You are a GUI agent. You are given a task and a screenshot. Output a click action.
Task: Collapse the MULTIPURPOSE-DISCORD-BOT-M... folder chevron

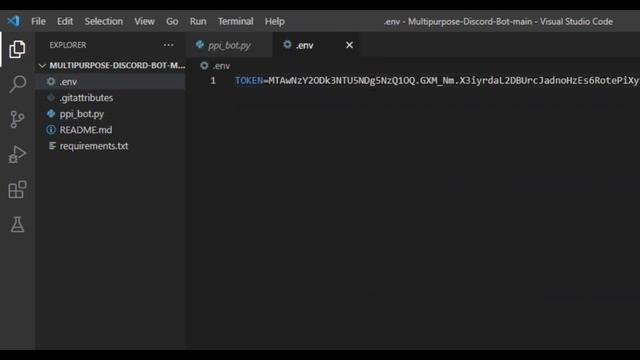point(42,65)
